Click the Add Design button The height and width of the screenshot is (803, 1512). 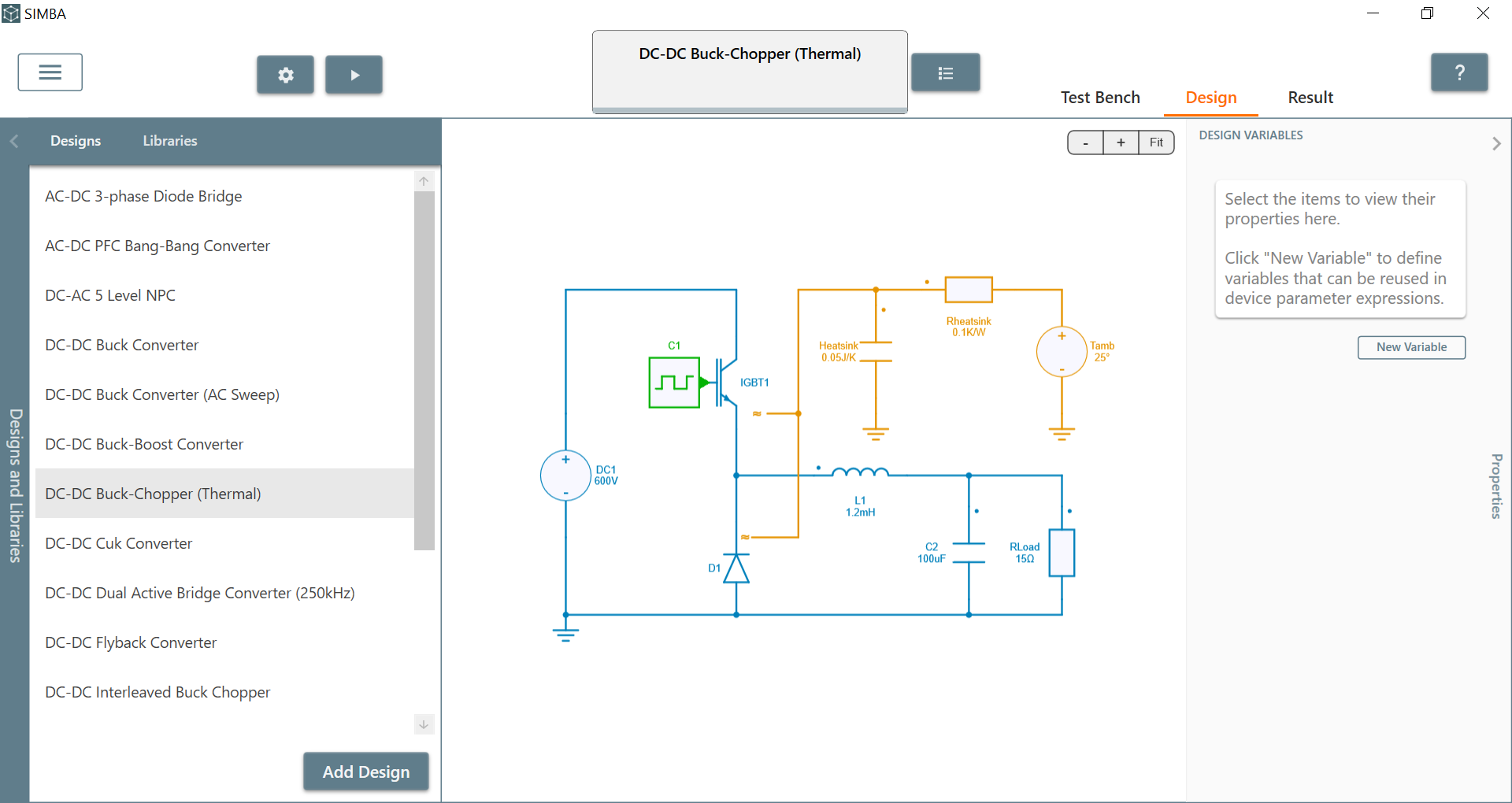[366, 772]
